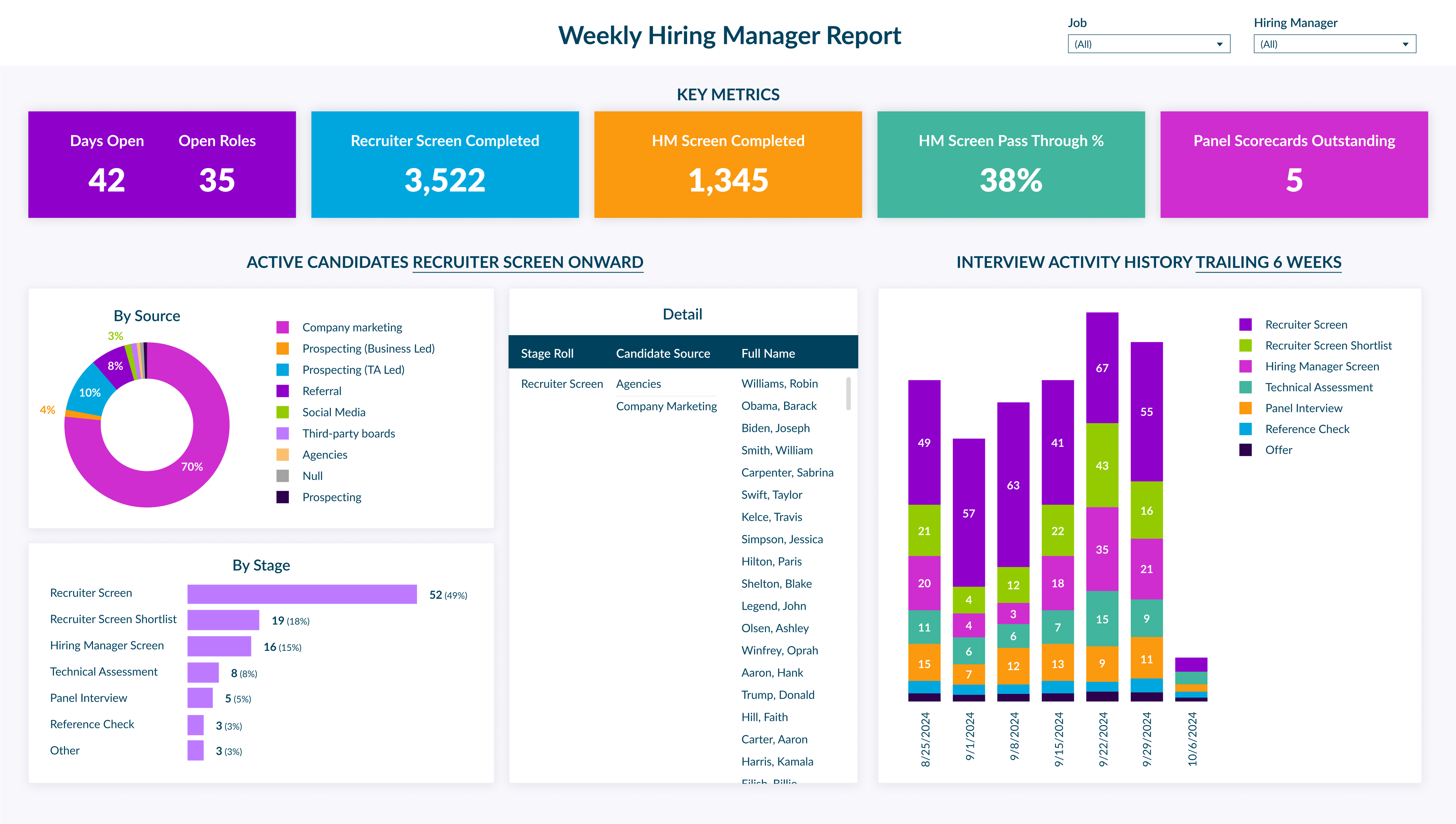Click the Prospecting (TA Led) legend swatch
Viewport: 1456px width, 824px height.
click(x=282, y=370)
